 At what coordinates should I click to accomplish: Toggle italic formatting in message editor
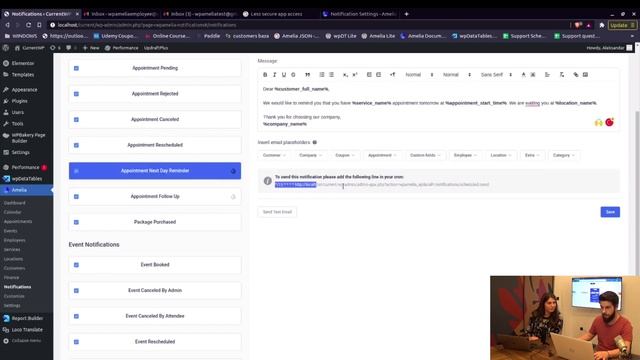tap(274, 75)
